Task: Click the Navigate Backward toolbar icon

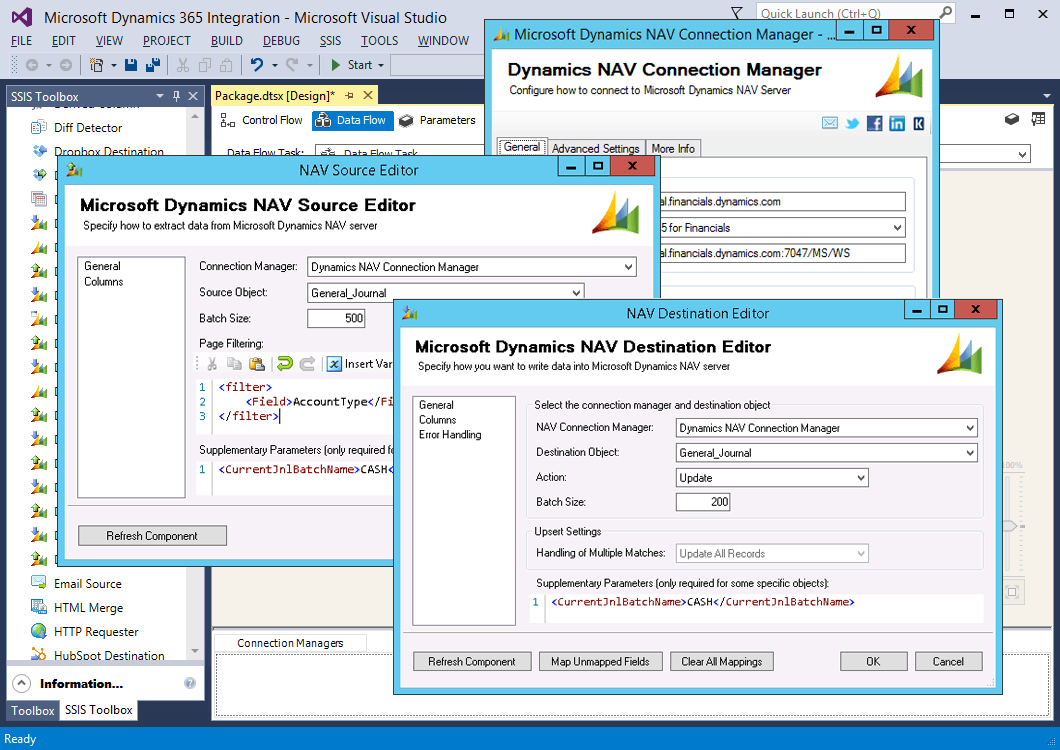Action: click(32, 65)
